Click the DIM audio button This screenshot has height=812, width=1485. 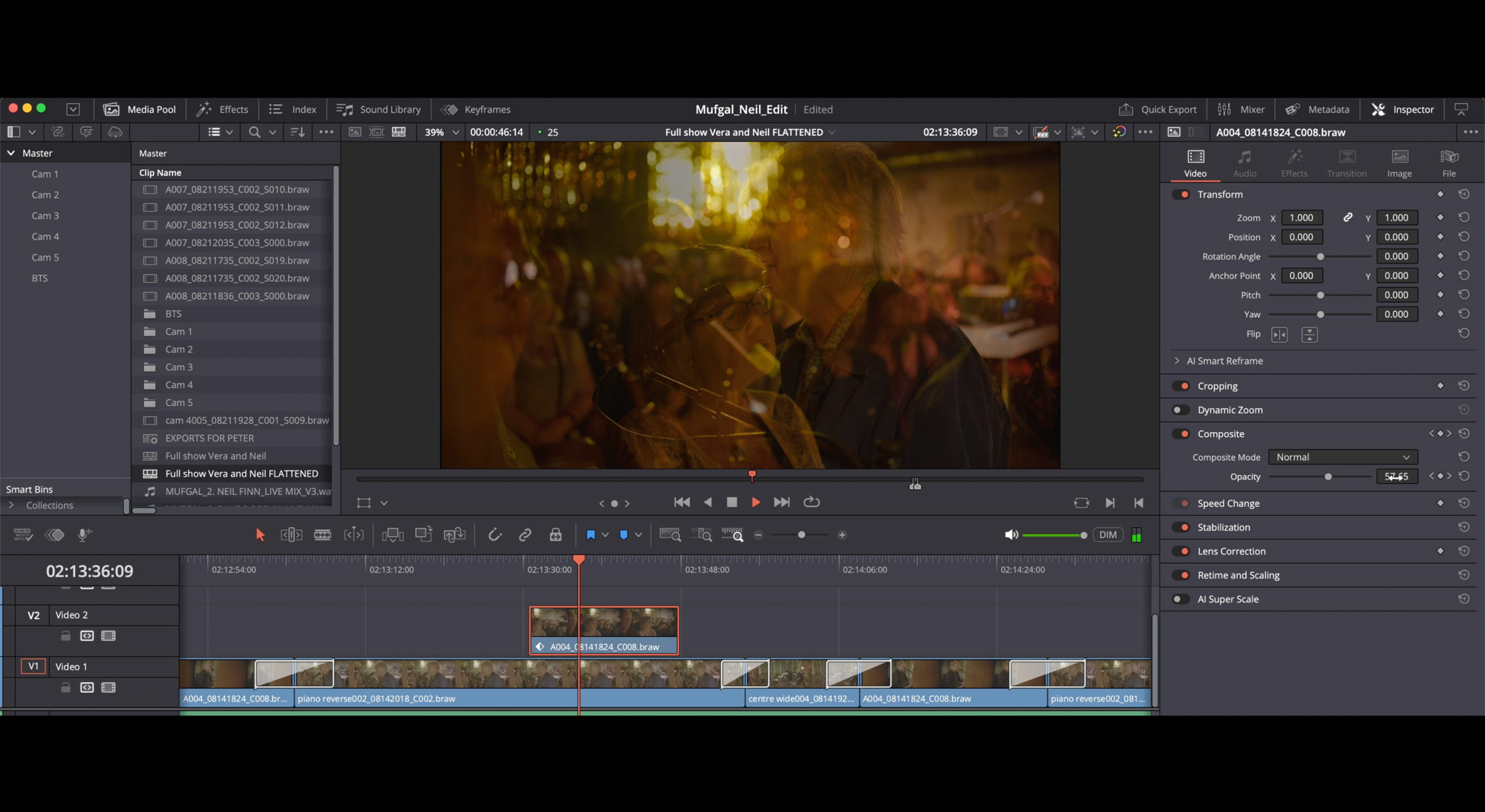(1107, 534)
